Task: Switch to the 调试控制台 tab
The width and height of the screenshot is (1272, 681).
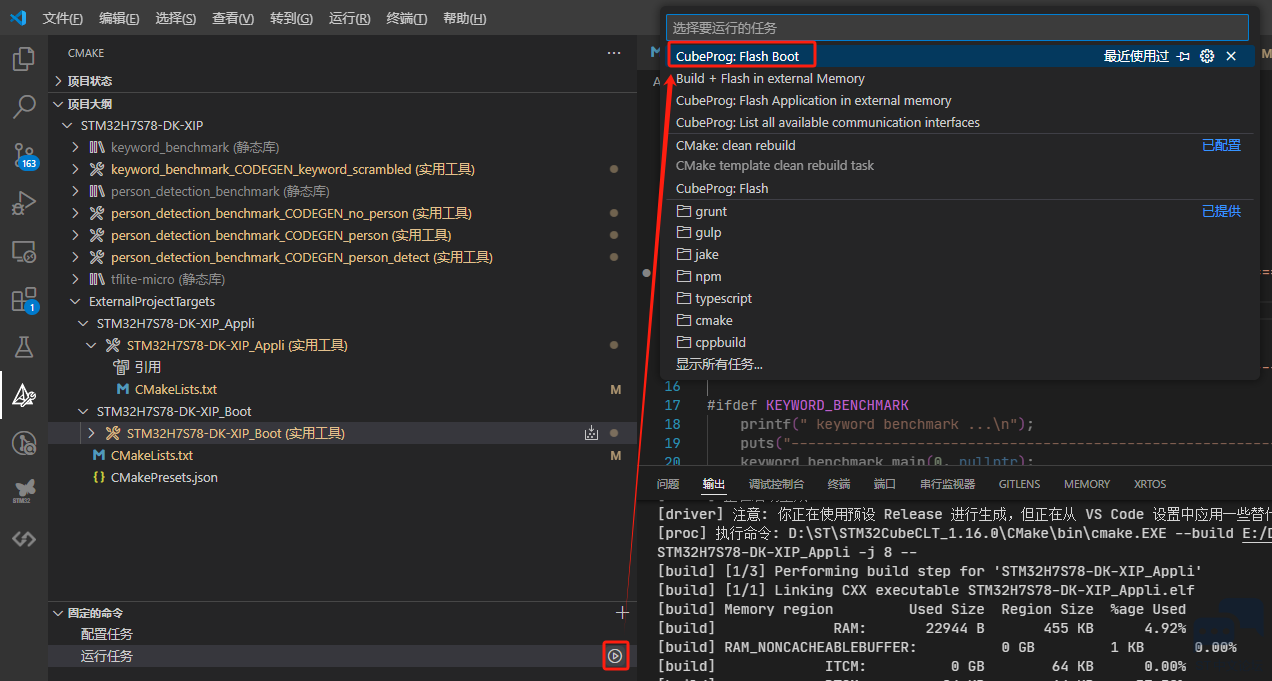Action: click(x=777, y=484)
